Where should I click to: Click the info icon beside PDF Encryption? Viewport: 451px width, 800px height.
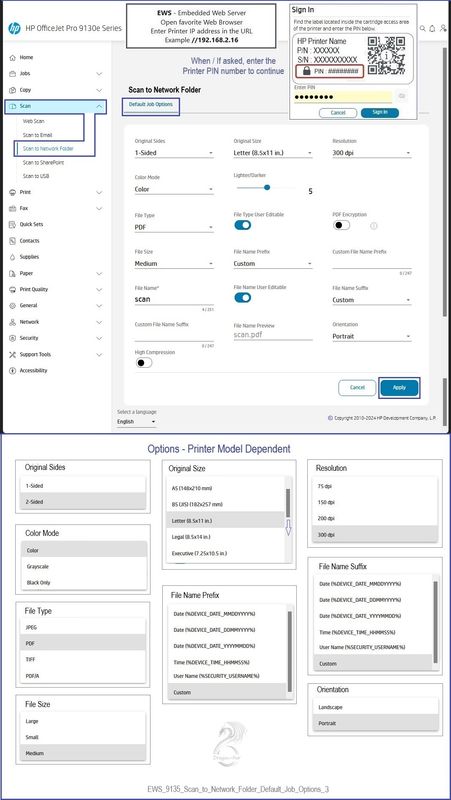(373, 226)
